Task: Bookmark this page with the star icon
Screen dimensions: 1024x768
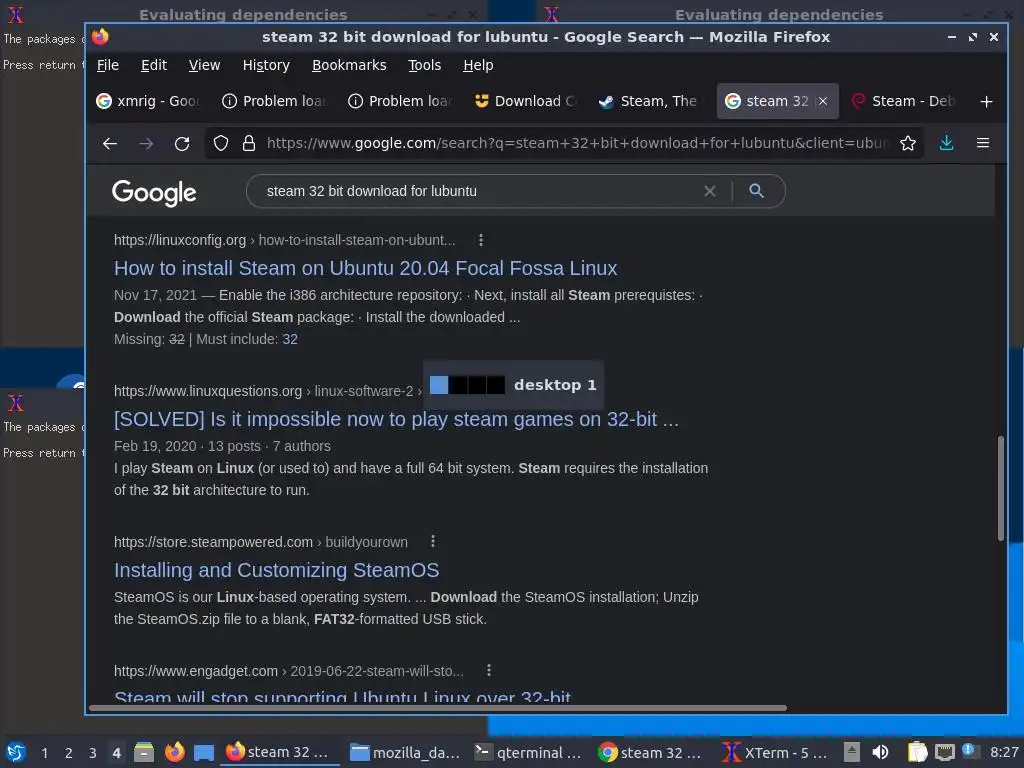Action: pos(908,143)
